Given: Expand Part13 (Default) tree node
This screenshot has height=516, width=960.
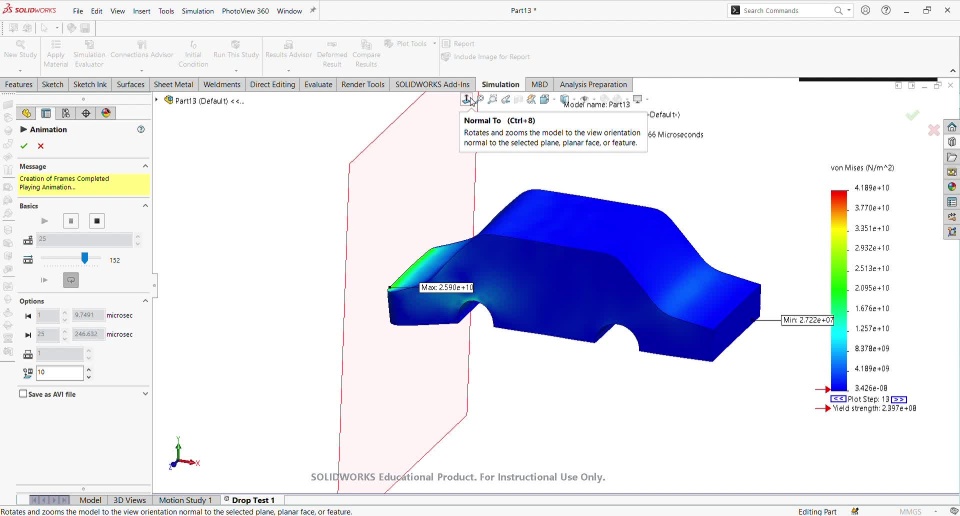Looking at the screenshot, I should 157,100.
